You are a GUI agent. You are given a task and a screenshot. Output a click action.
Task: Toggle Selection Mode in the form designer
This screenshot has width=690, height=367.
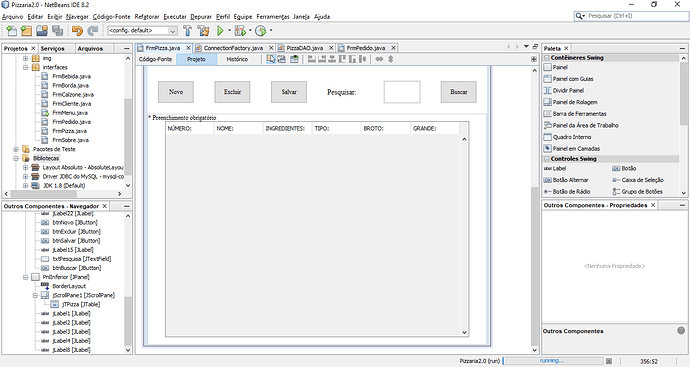point(271,59)
